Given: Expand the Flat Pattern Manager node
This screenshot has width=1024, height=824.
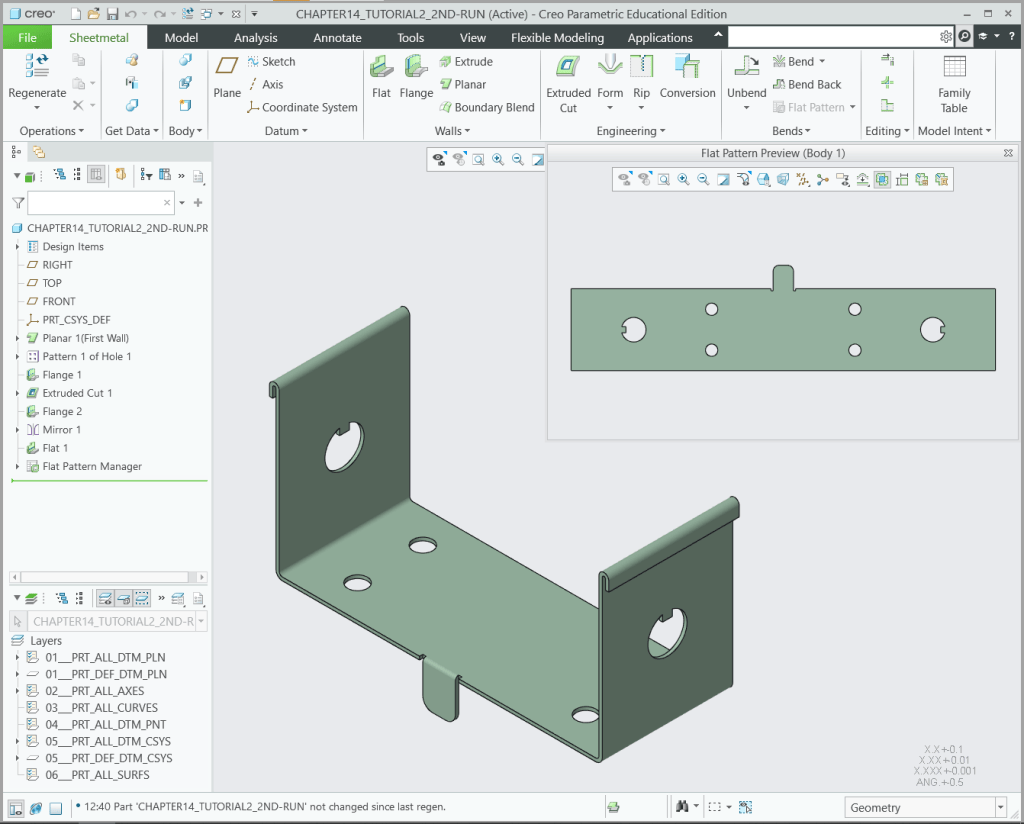Looking at the screenshot, I should (18, 466).
